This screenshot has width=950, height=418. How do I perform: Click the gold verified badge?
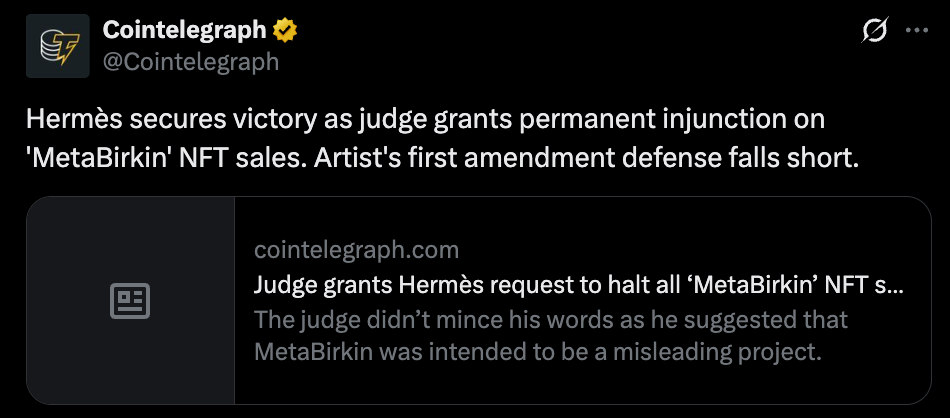click(285, 31)
